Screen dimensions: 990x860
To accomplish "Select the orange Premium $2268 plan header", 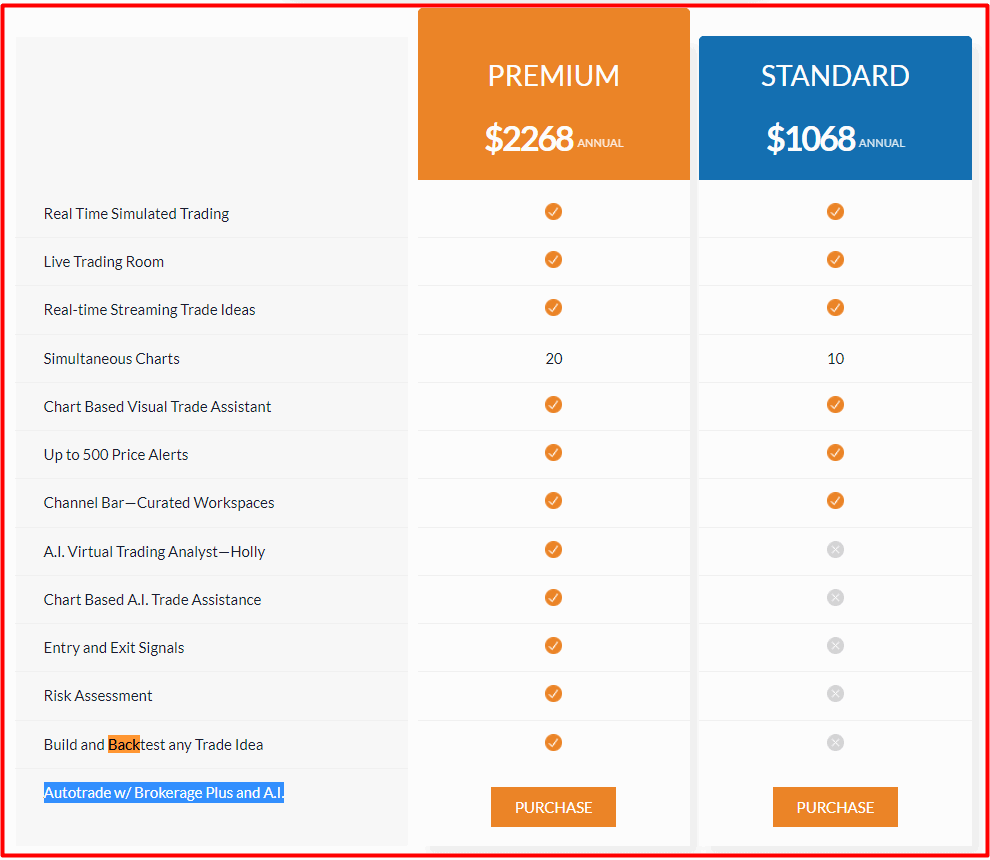I will [x=554, y=94].
